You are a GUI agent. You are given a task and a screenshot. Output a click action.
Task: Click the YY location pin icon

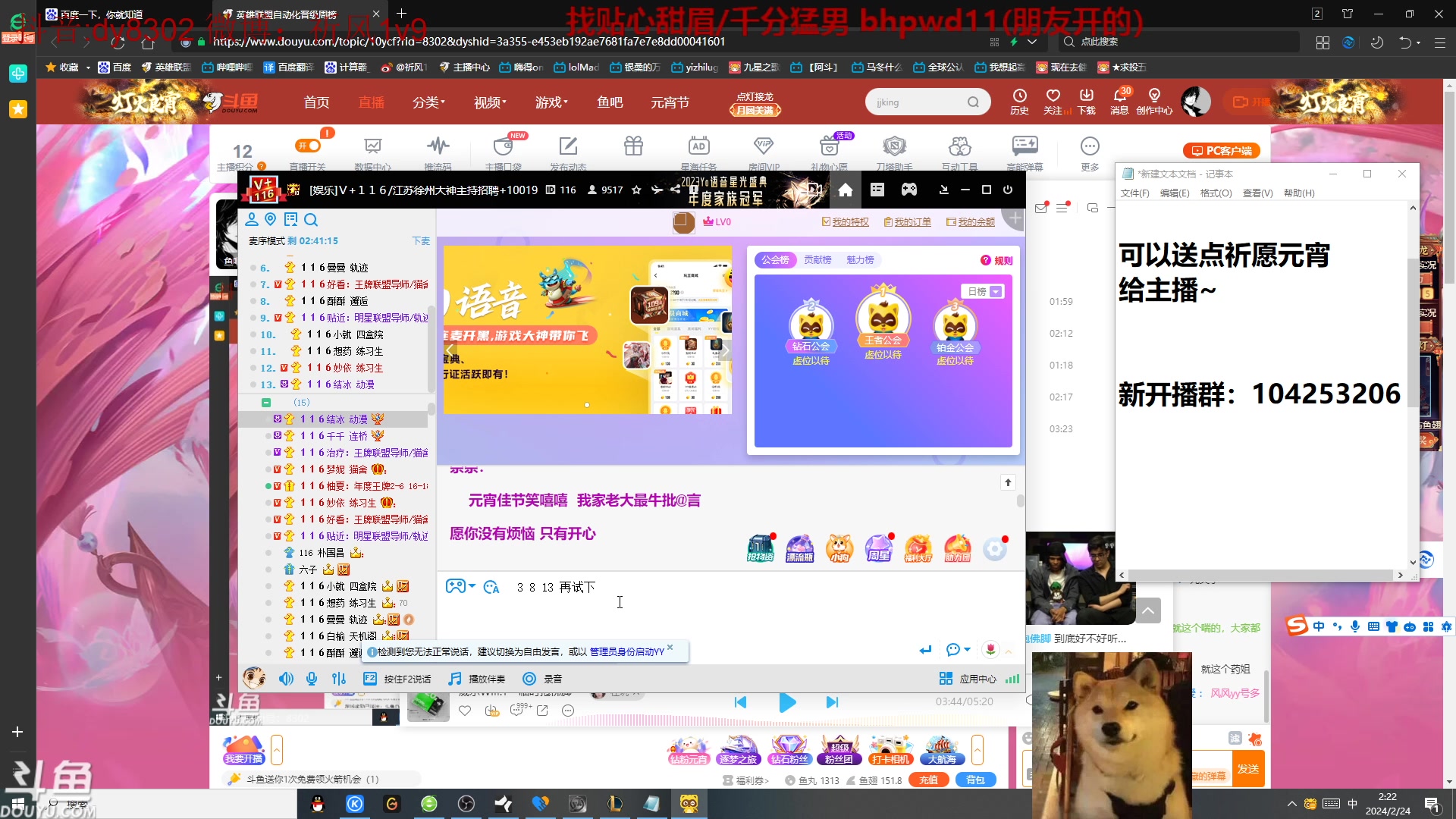[271, 220]
